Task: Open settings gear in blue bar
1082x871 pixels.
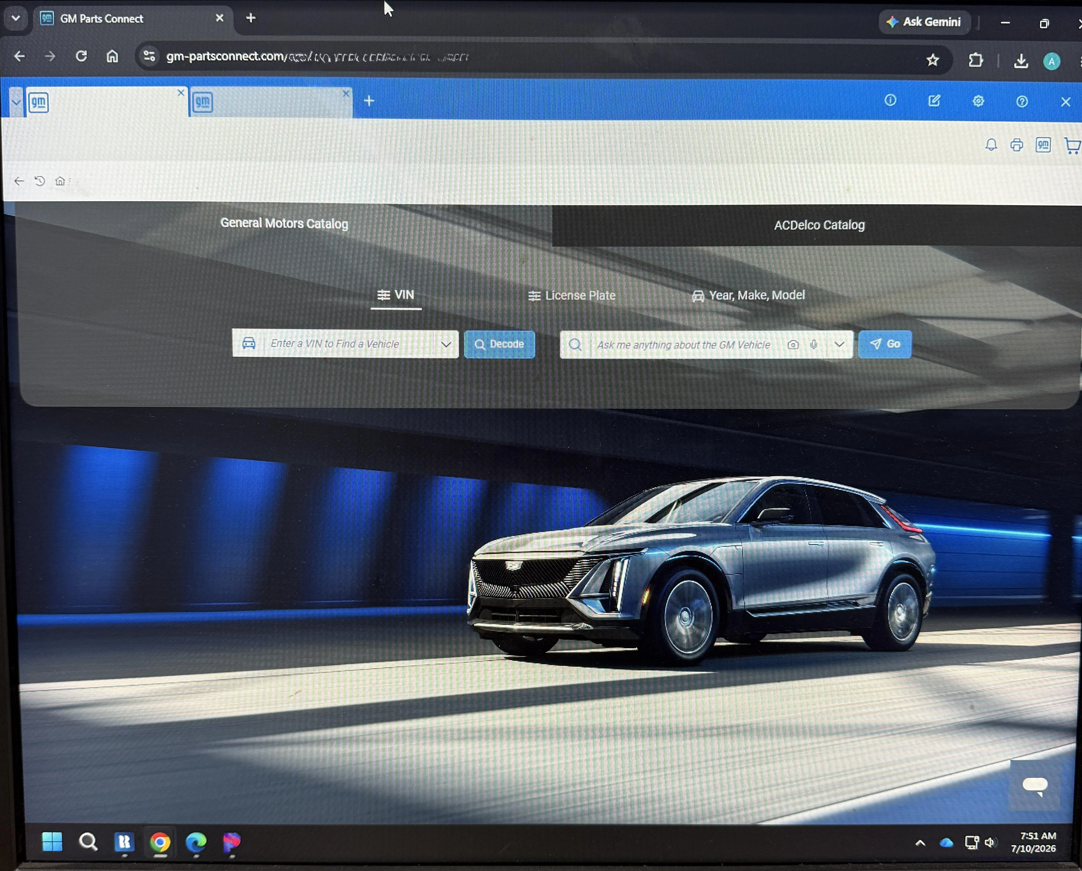Action: pos(978,101)
